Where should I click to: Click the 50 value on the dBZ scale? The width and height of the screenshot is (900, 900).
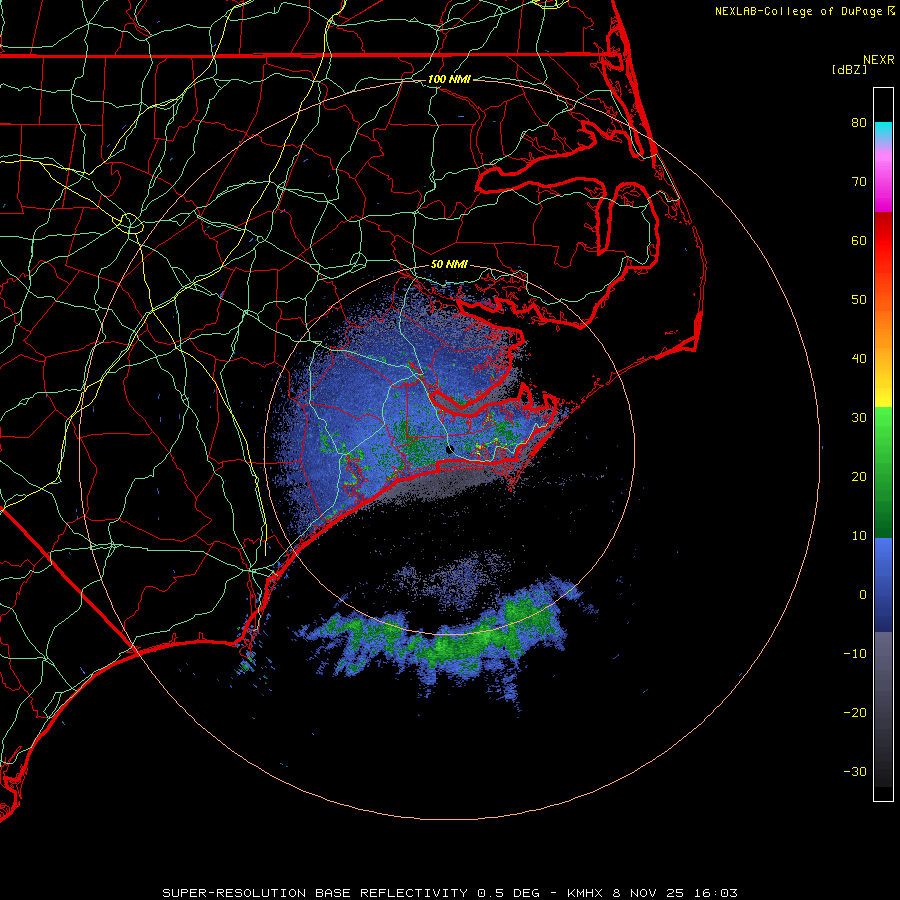(859, 300)
